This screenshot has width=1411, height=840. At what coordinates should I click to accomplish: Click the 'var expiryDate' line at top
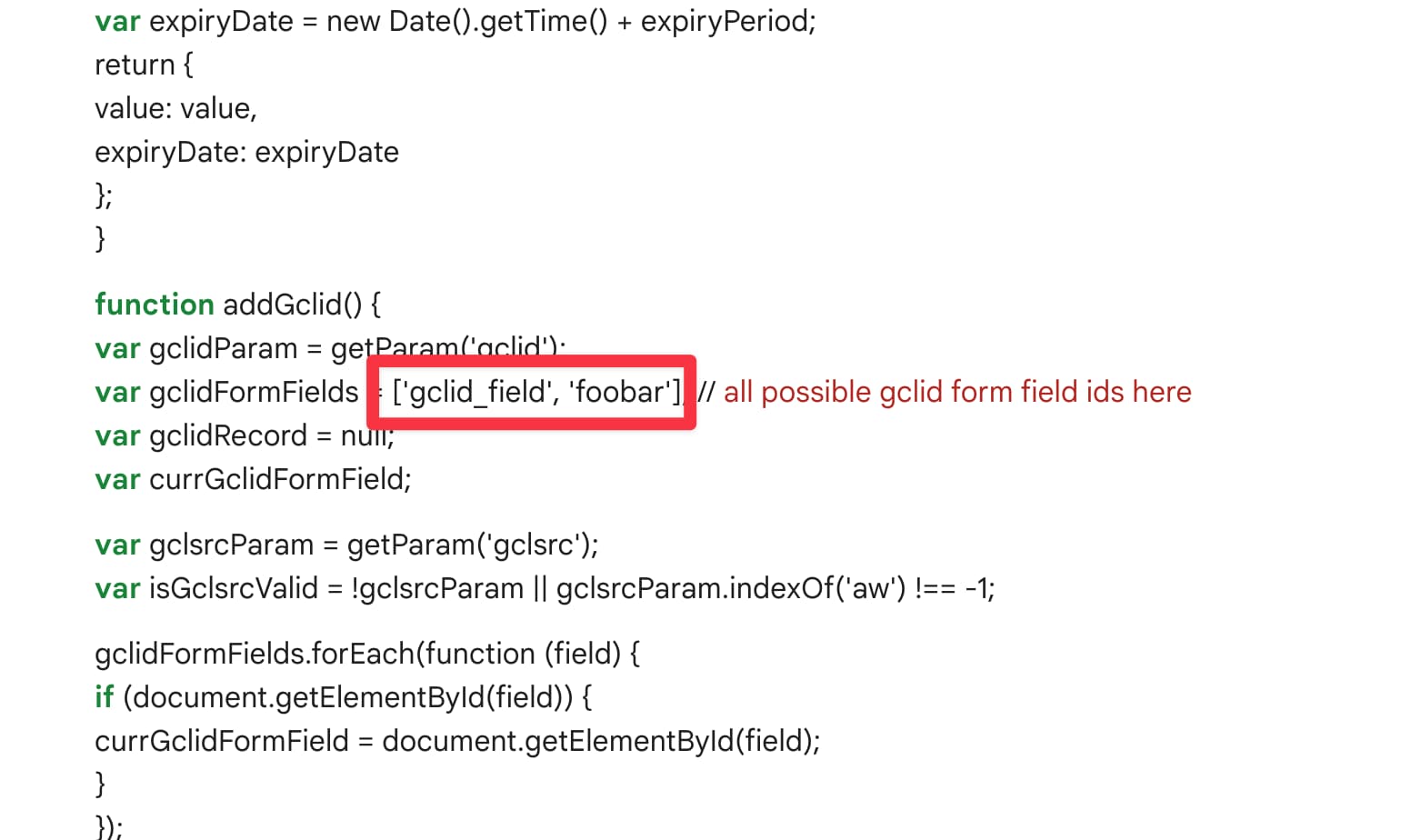pos(455,21)
